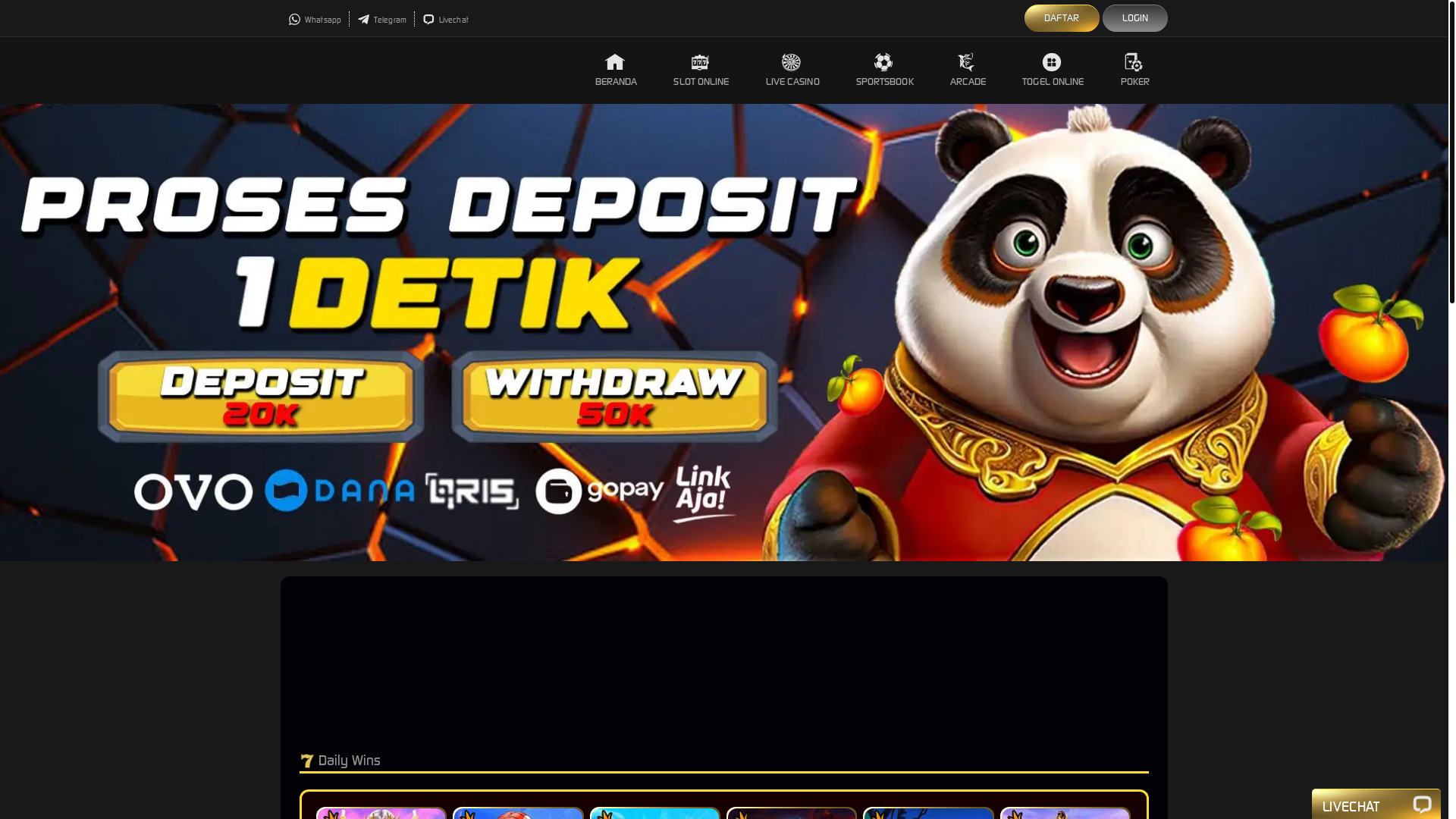Viewport: 1456px width, 819px height.
Task: Open the SLOT ONLINE menu
Action: pos(701,82)
